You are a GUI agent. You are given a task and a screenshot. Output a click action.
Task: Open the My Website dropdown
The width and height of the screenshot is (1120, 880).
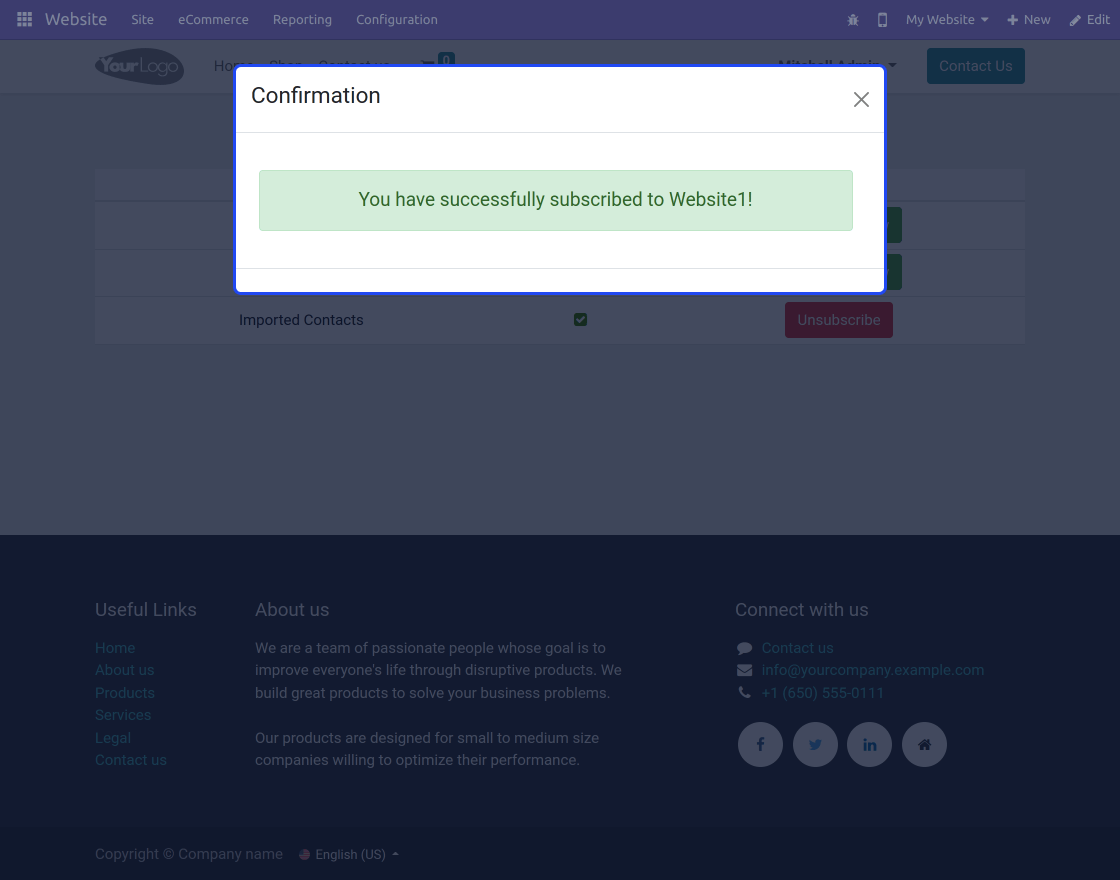946,20
